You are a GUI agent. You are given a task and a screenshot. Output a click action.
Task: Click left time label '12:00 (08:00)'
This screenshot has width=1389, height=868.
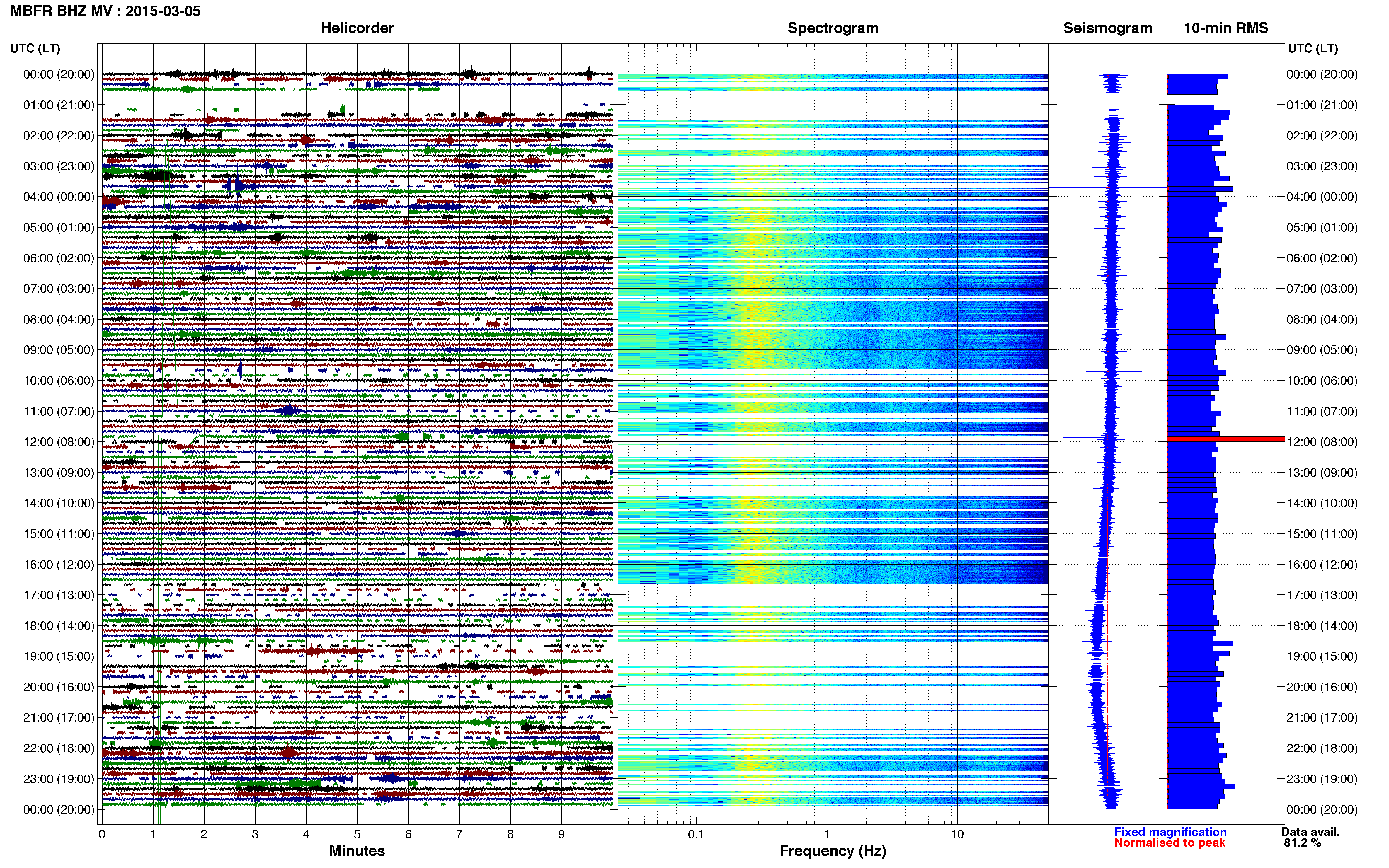point(59,442)
